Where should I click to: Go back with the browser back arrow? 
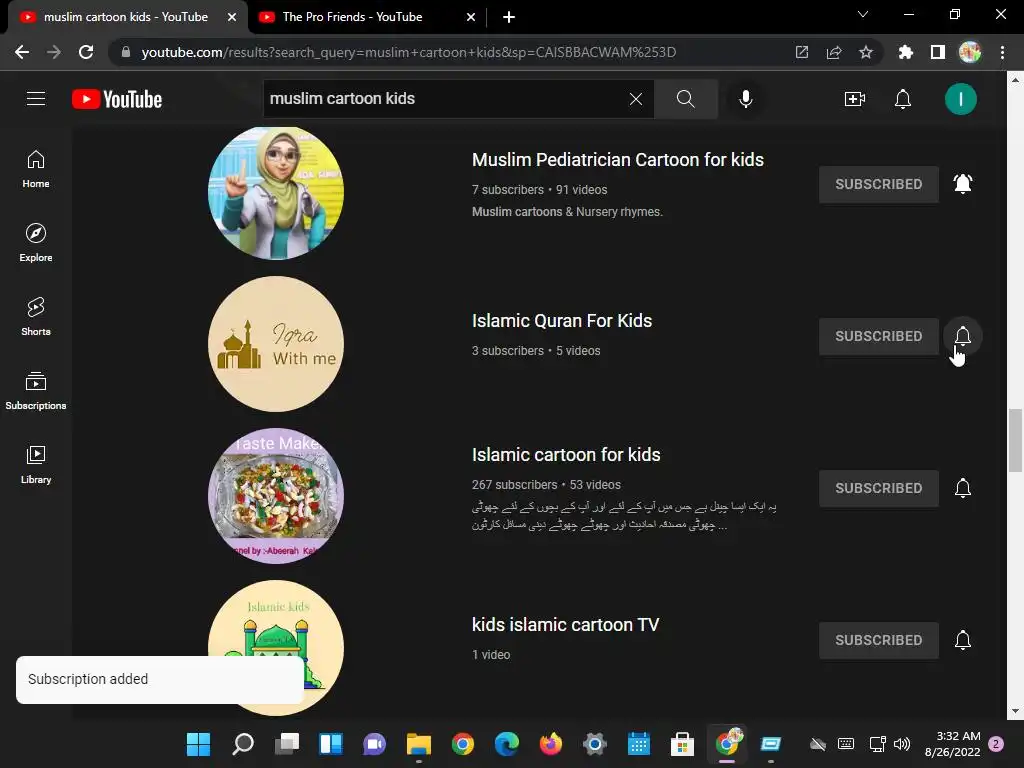tap(22, 52)
